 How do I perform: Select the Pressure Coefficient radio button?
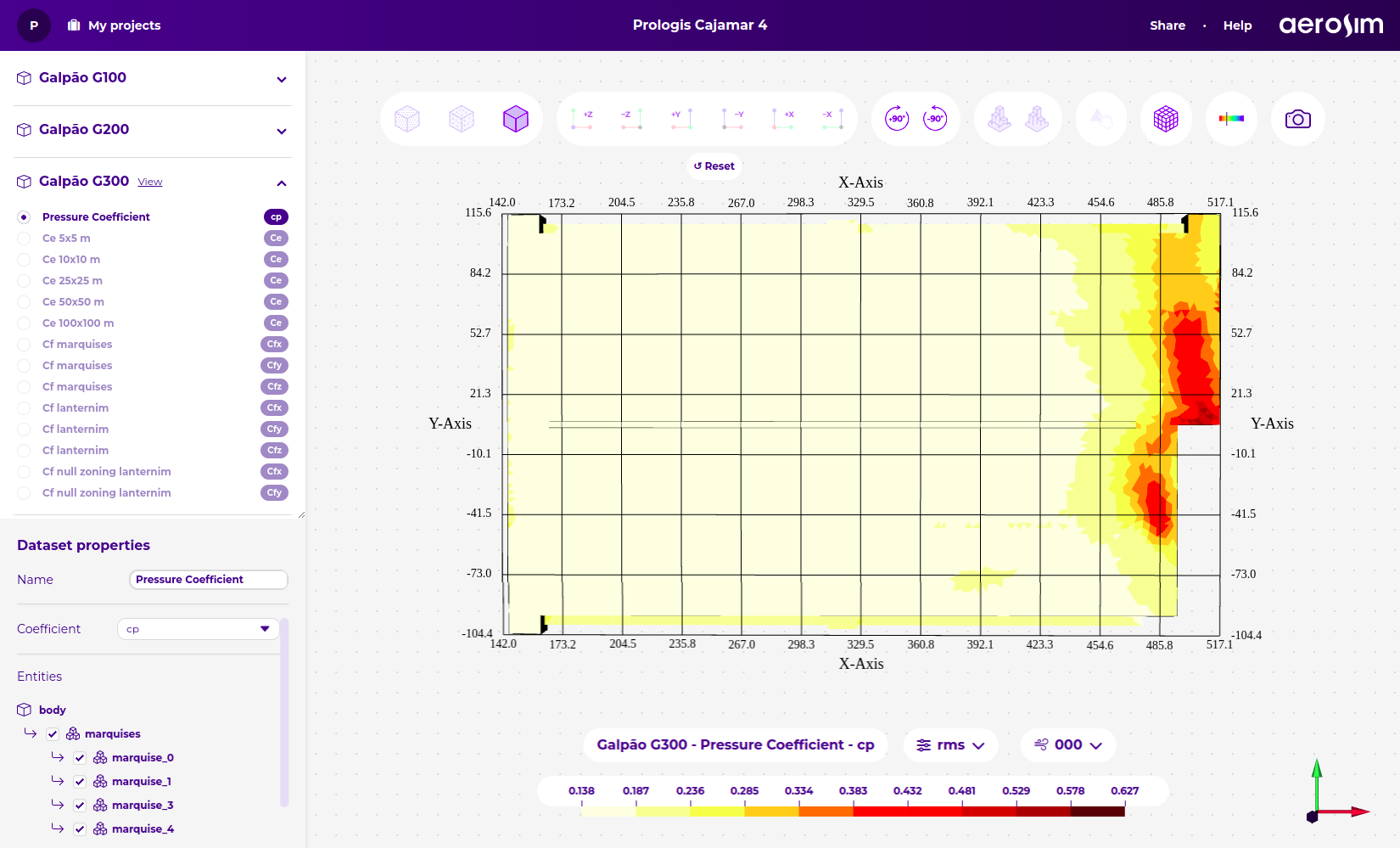(24, 217)
